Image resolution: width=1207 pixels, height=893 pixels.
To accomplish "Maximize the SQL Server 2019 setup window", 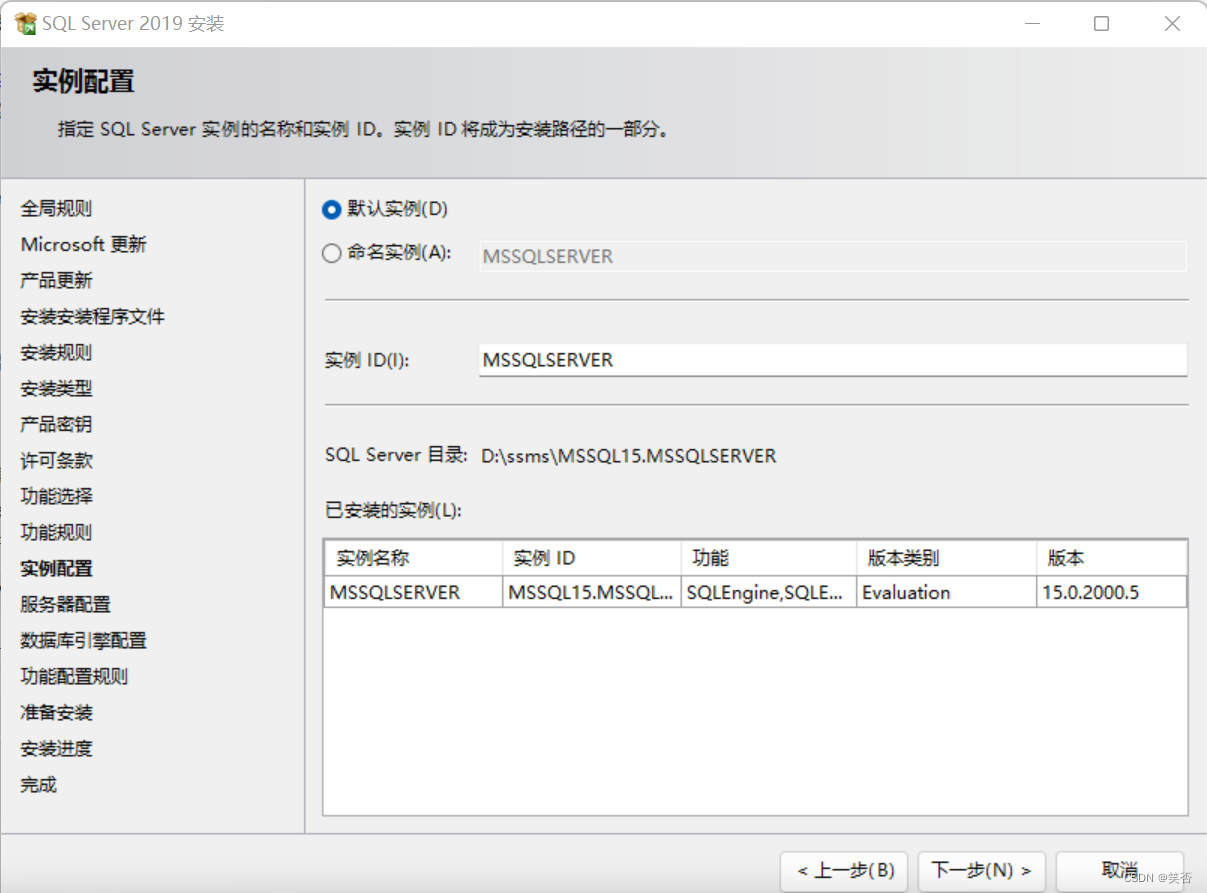I will [1101, 23].
